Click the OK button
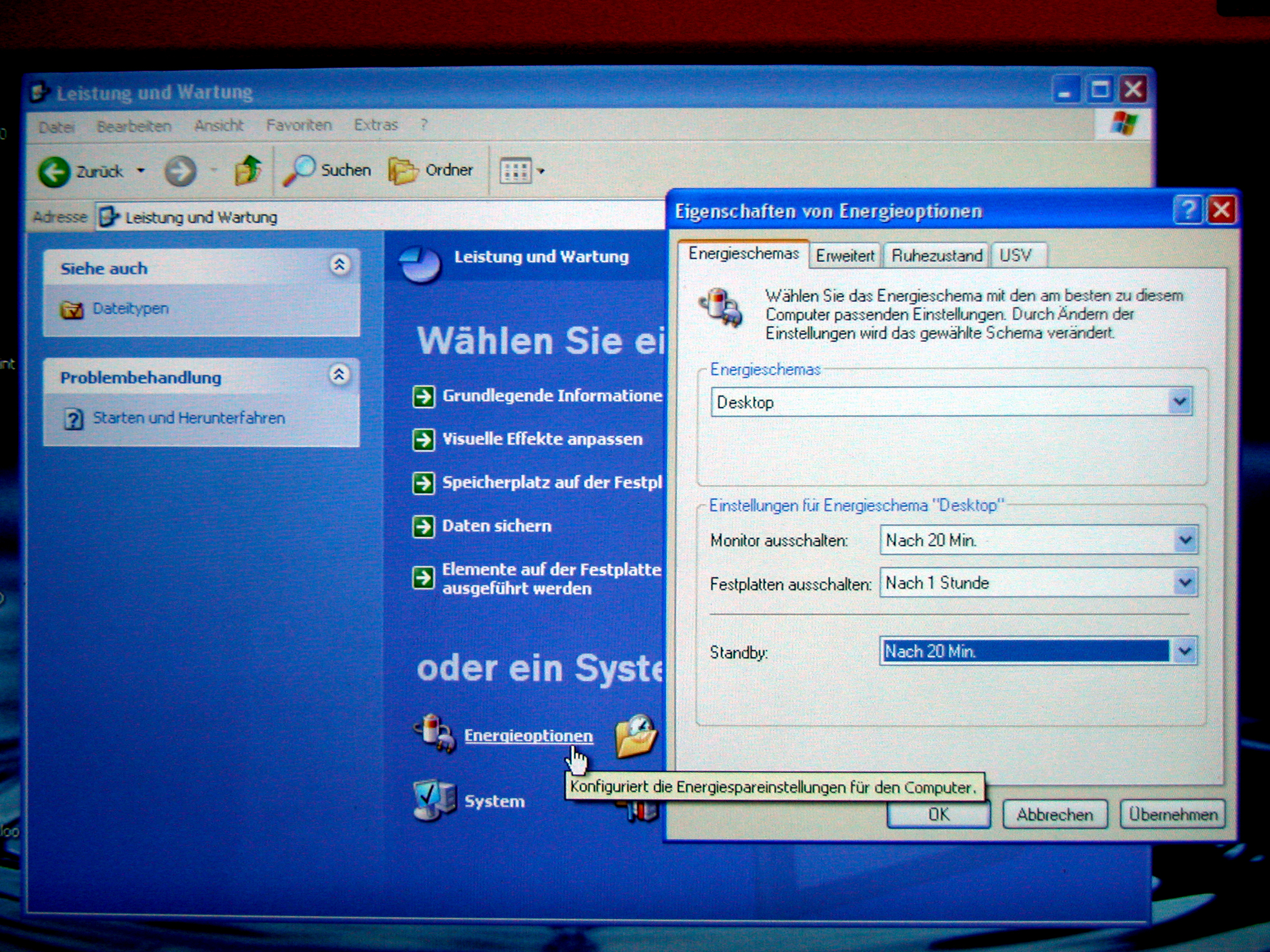1270x952 pixels. pyautogui.click(x=938, y=815)
